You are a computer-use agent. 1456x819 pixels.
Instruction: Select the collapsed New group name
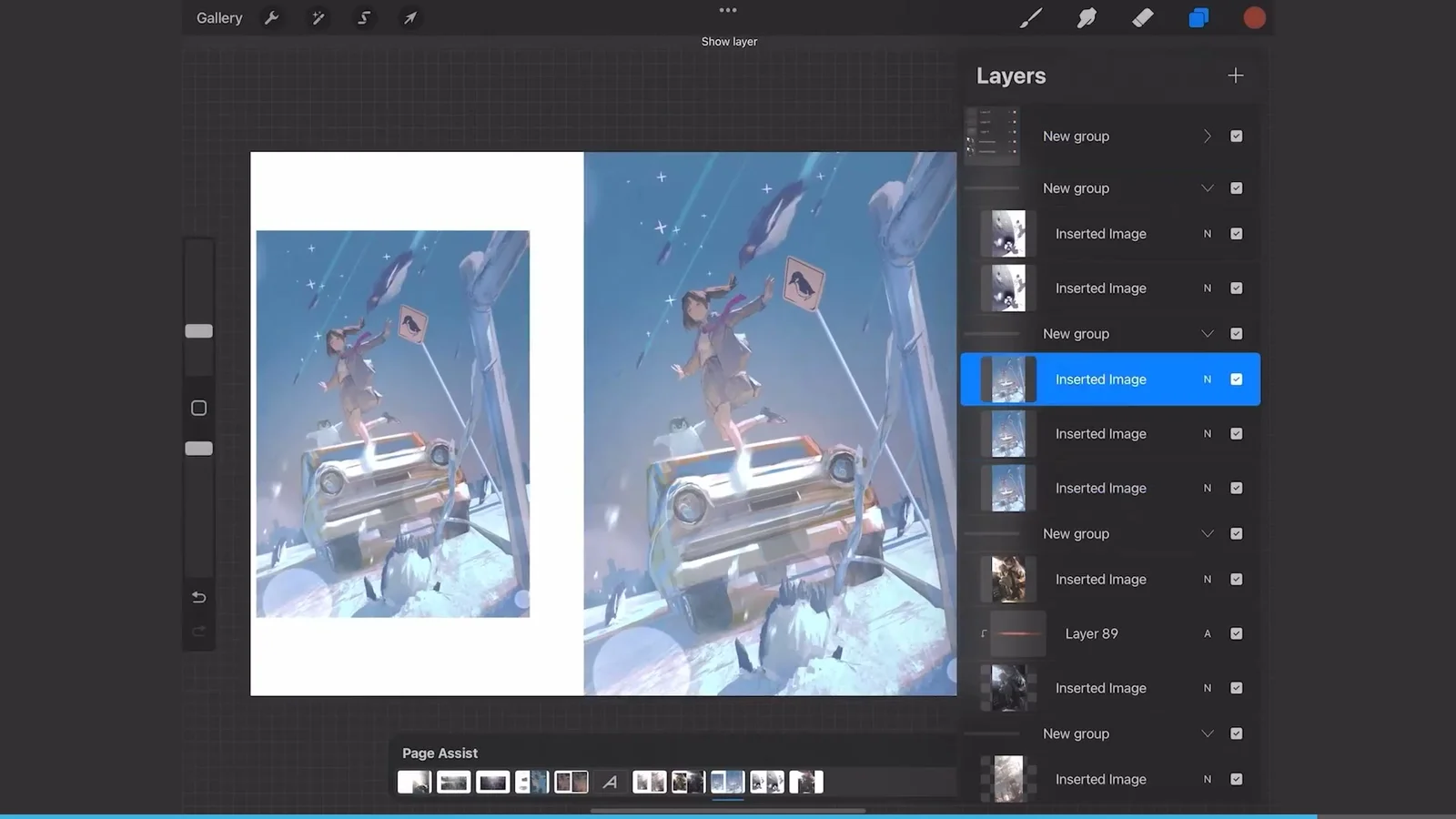[1076, 136]
